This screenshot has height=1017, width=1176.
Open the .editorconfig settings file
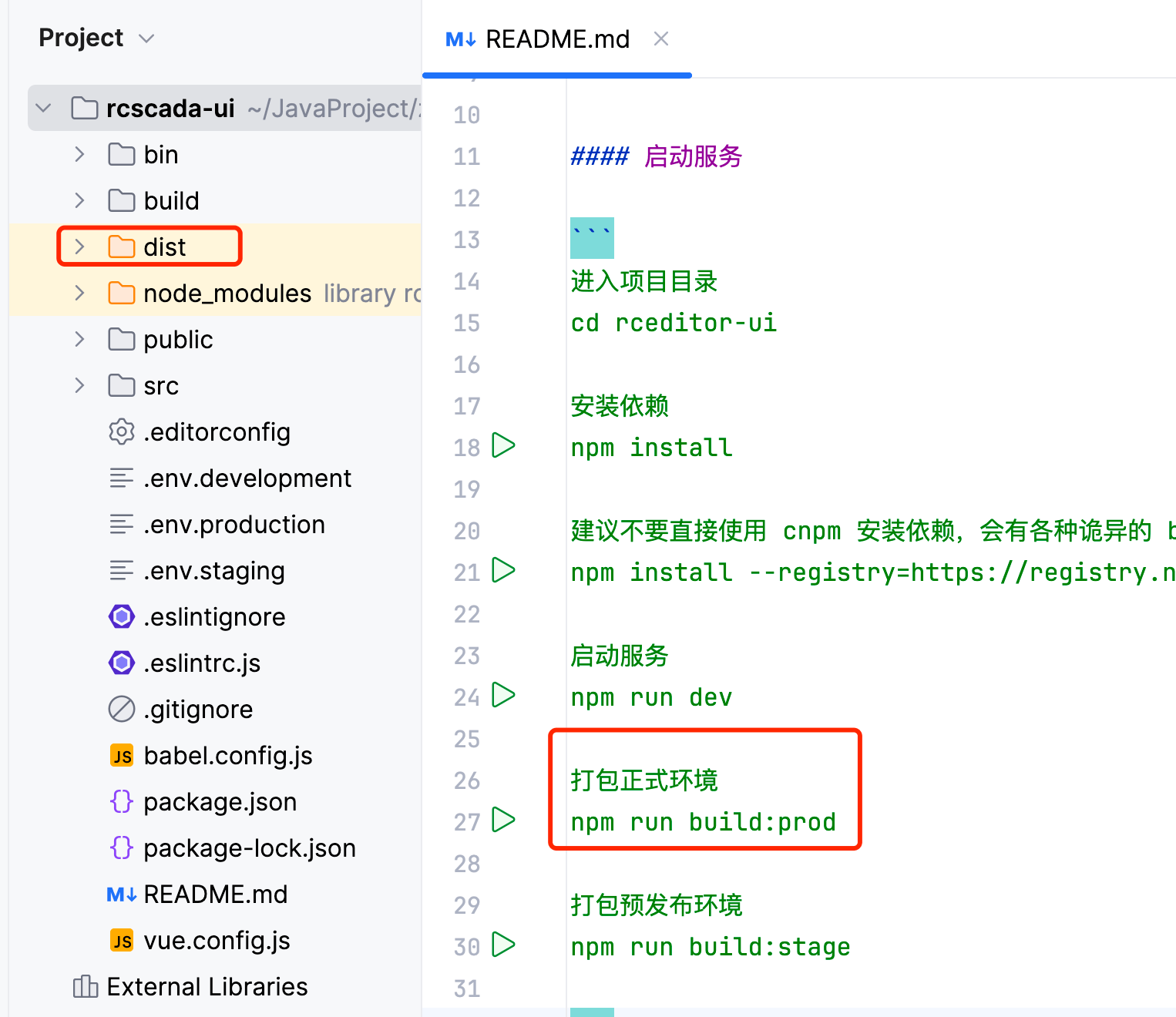tap(217, 432)
